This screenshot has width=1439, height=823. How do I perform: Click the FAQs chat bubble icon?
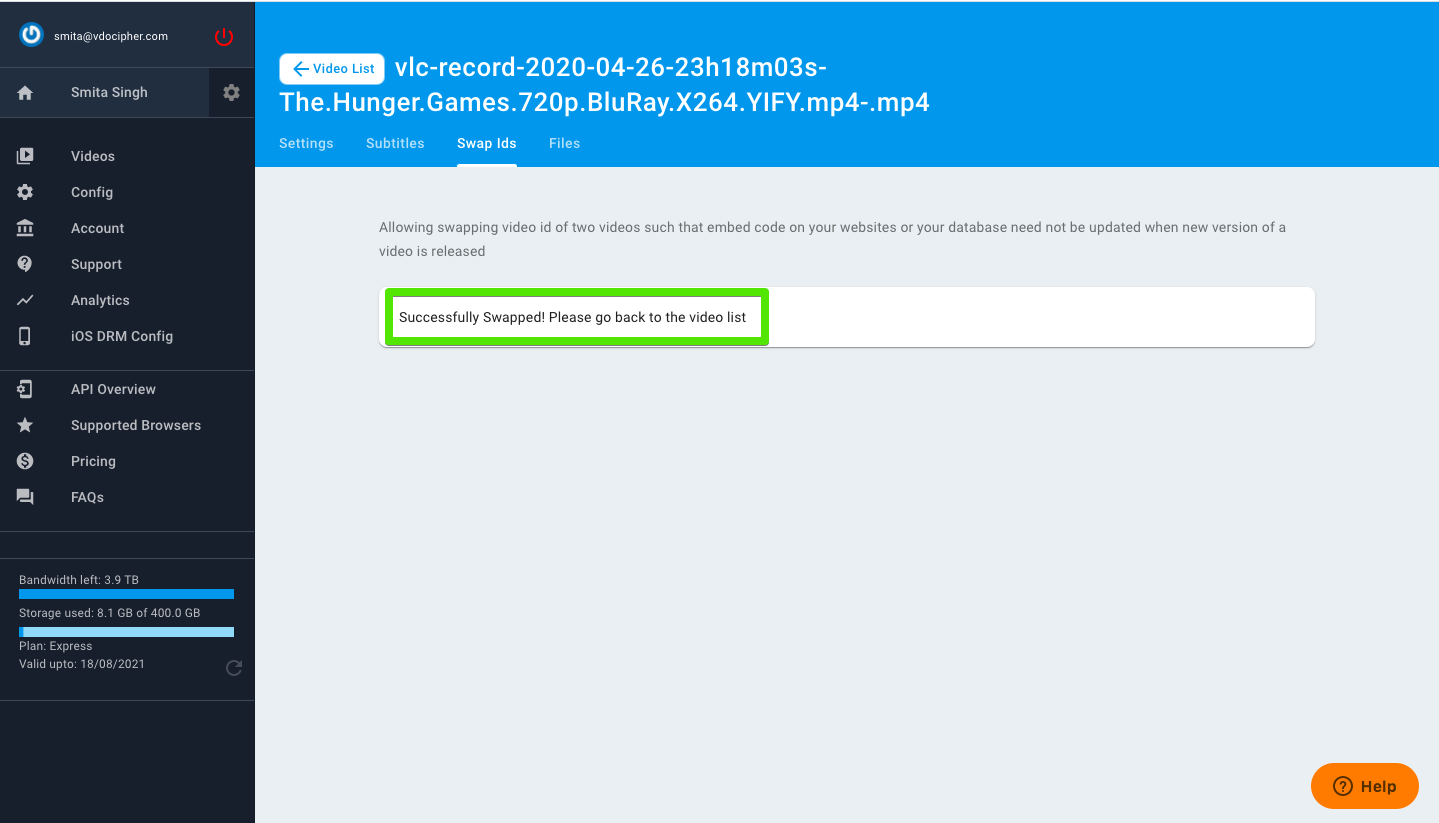25,497
